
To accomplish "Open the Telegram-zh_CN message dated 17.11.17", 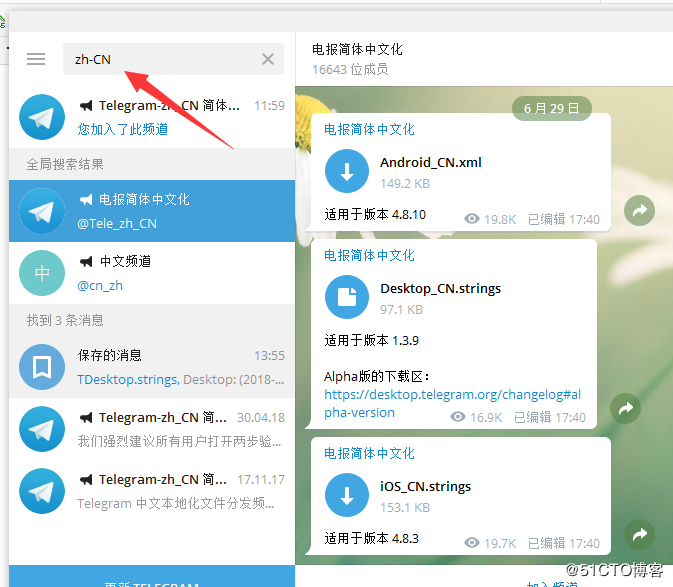I will tap(152, 491).
